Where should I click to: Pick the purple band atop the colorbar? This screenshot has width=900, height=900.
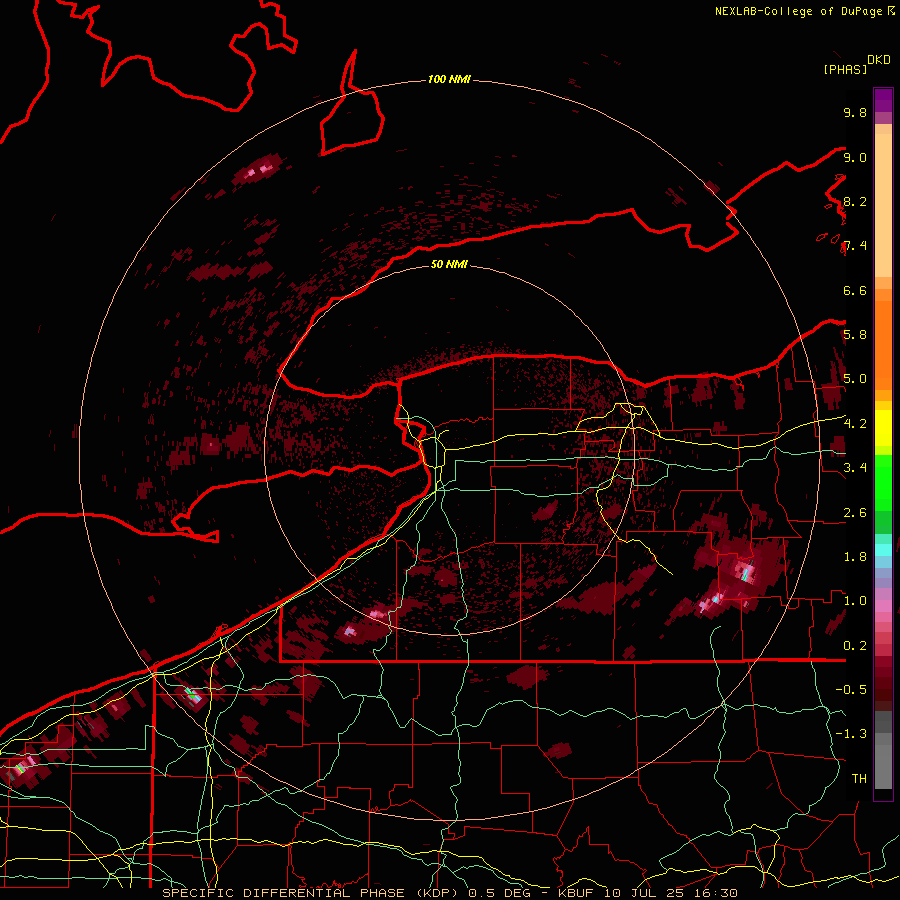pos(883,100)
